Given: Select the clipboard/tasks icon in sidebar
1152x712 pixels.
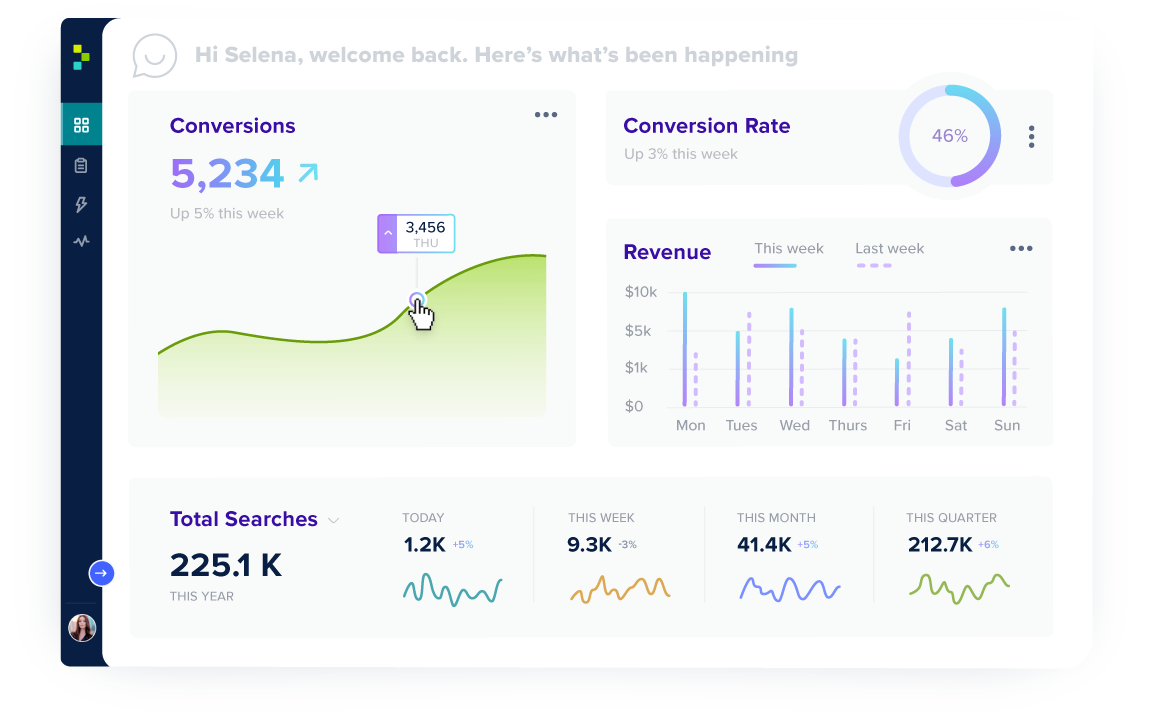Looking at the screenshot, I should coord(82,164).
